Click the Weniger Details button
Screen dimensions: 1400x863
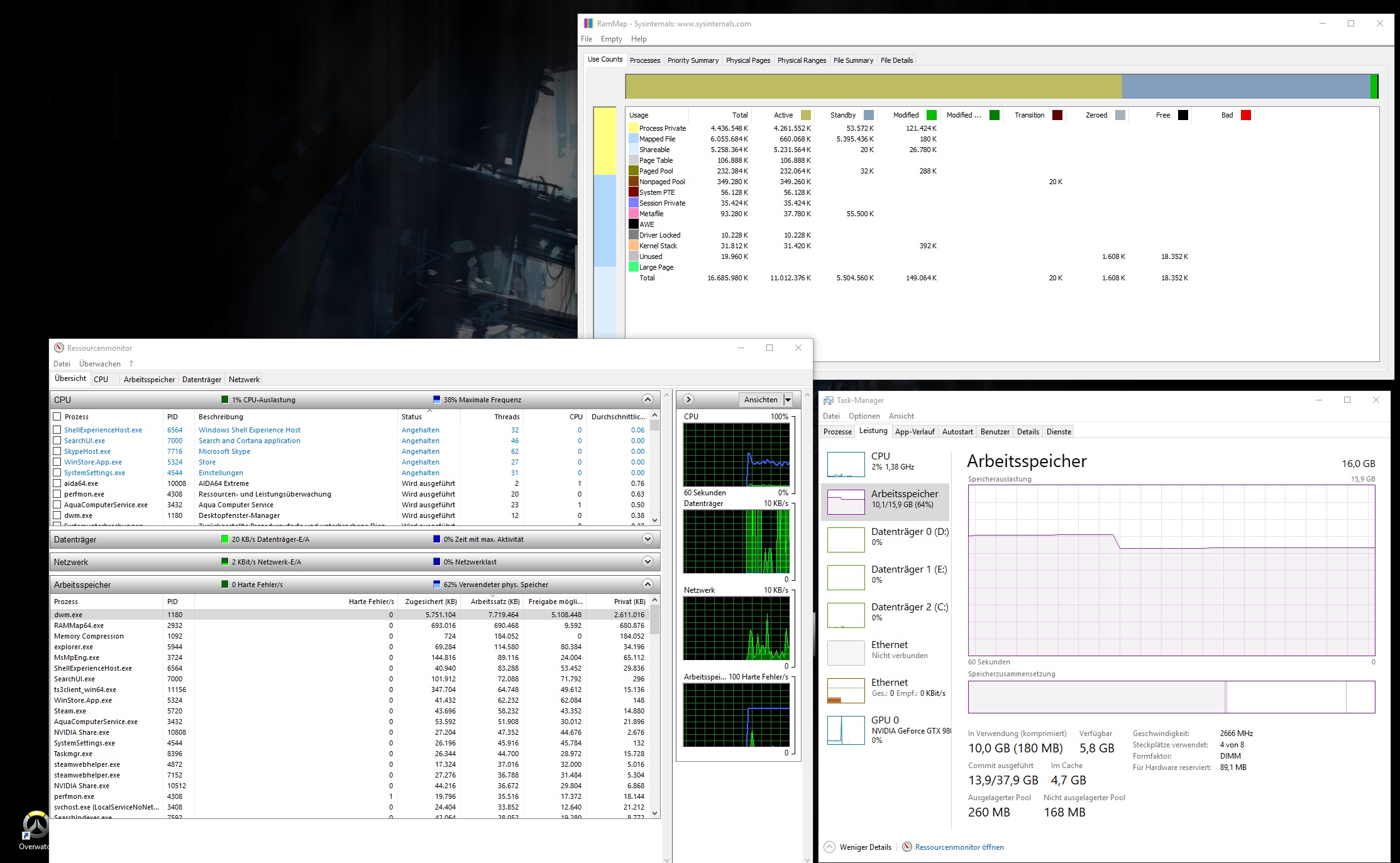(865, 847)
